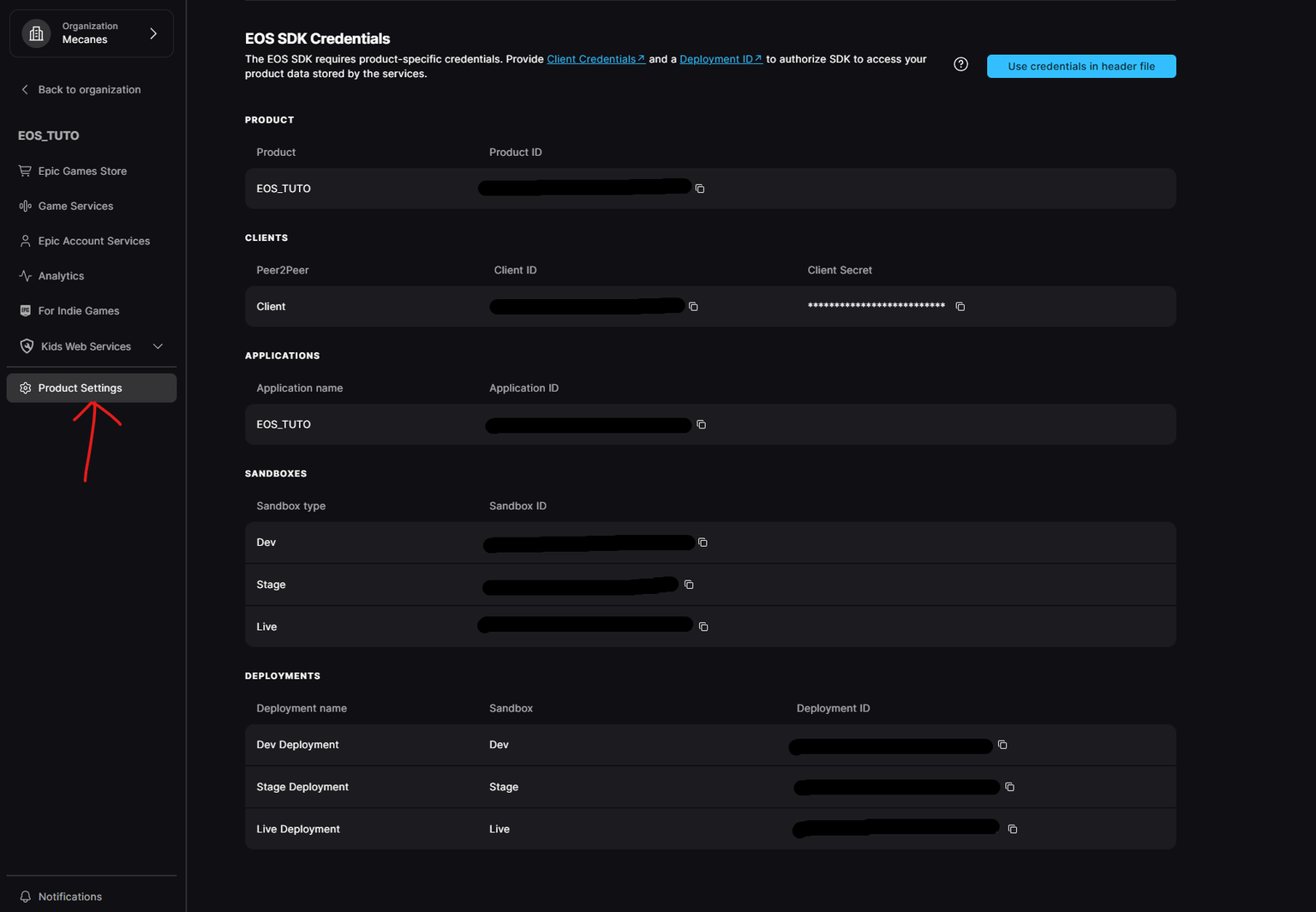Screen dimensions: 1316x912
Task: Select Epic Account Services menu item
Action: pos(93,241)
